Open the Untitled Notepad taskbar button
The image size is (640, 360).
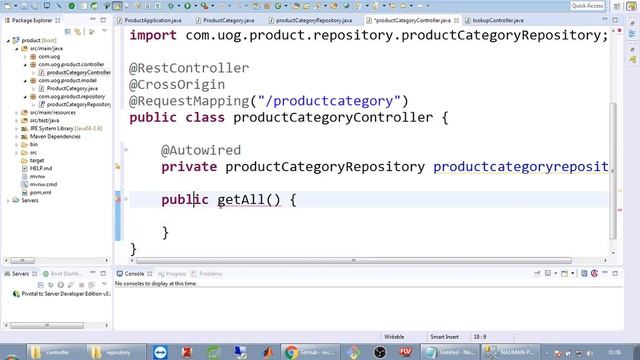[x=449, y=352]
